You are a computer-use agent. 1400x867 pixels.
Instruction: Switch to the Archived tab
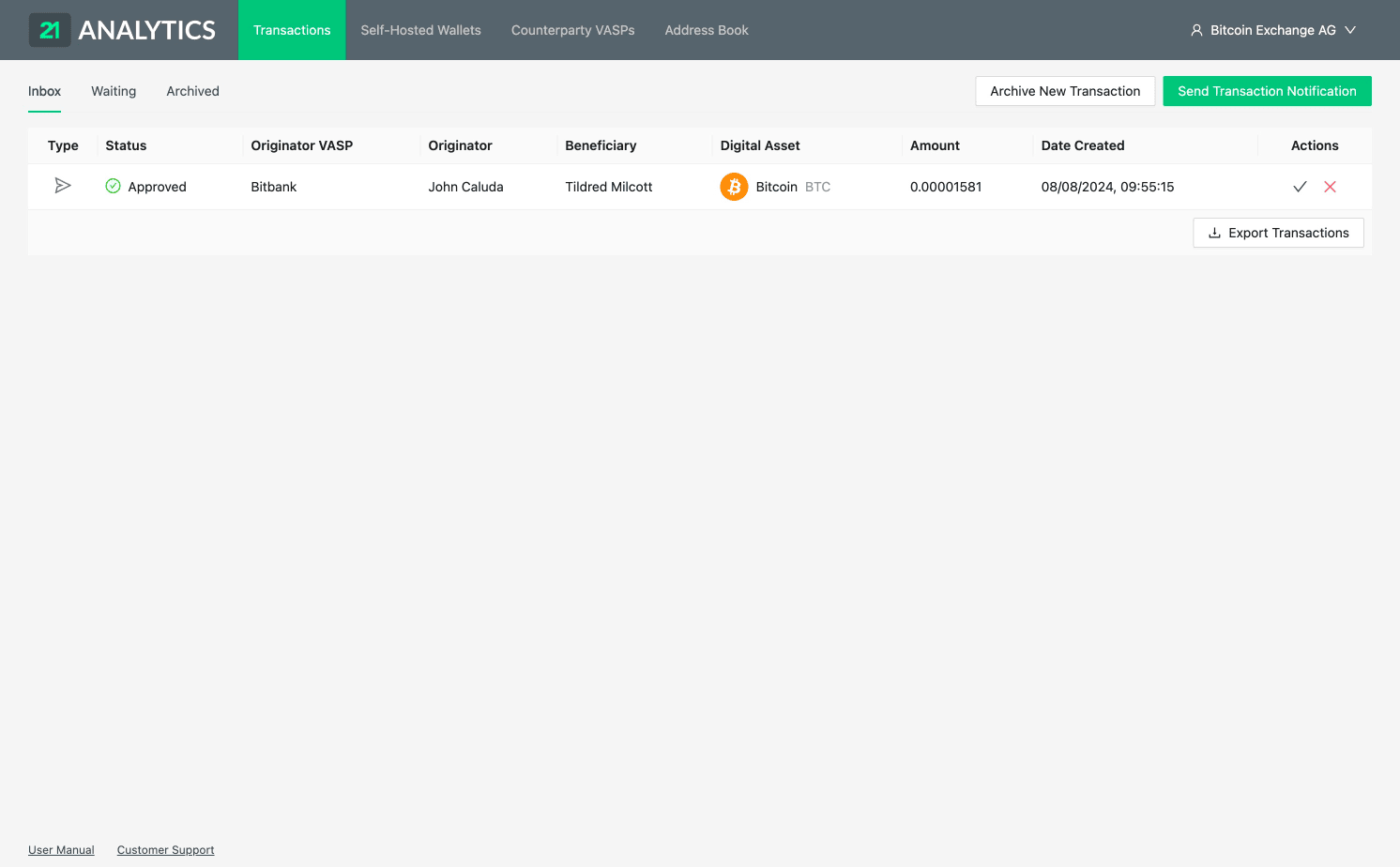[x=192, y=91]
